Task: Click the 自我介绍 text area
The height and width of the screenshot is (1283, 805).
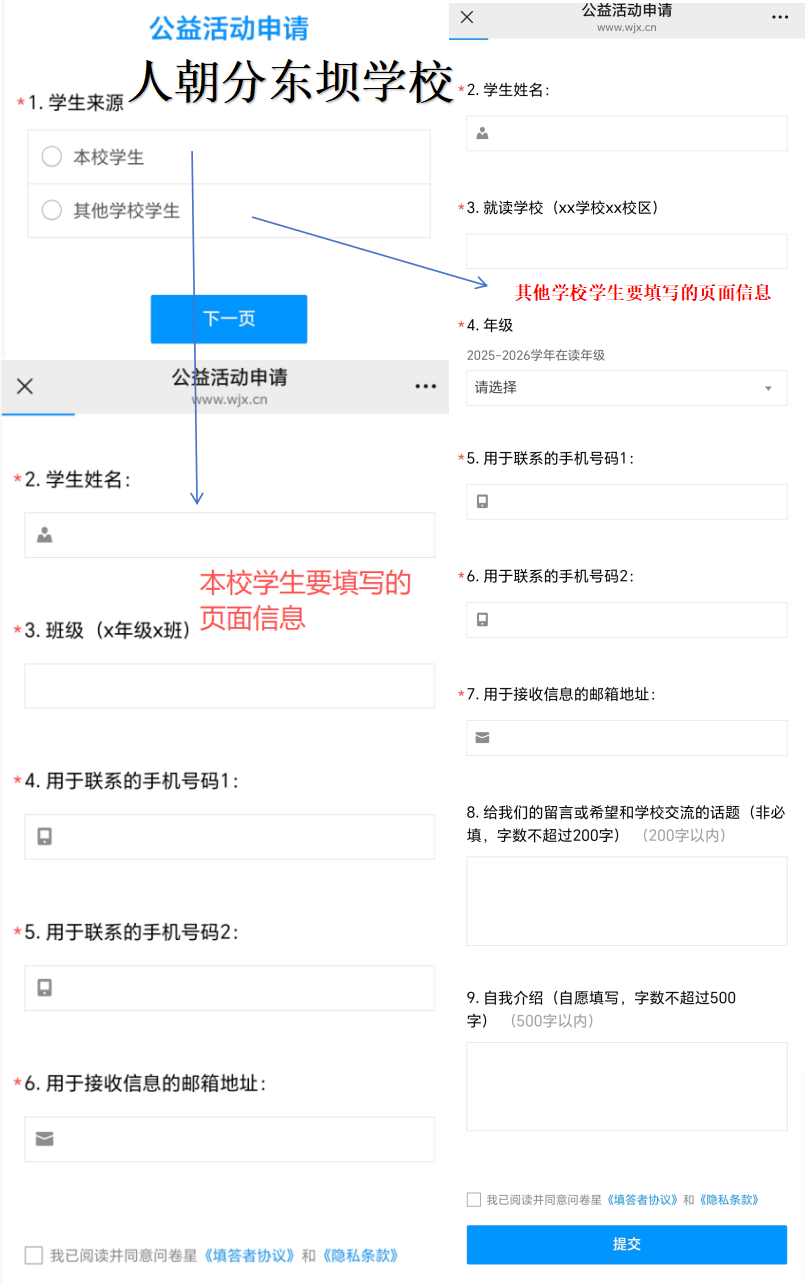Action: [x=626, y=1086]
